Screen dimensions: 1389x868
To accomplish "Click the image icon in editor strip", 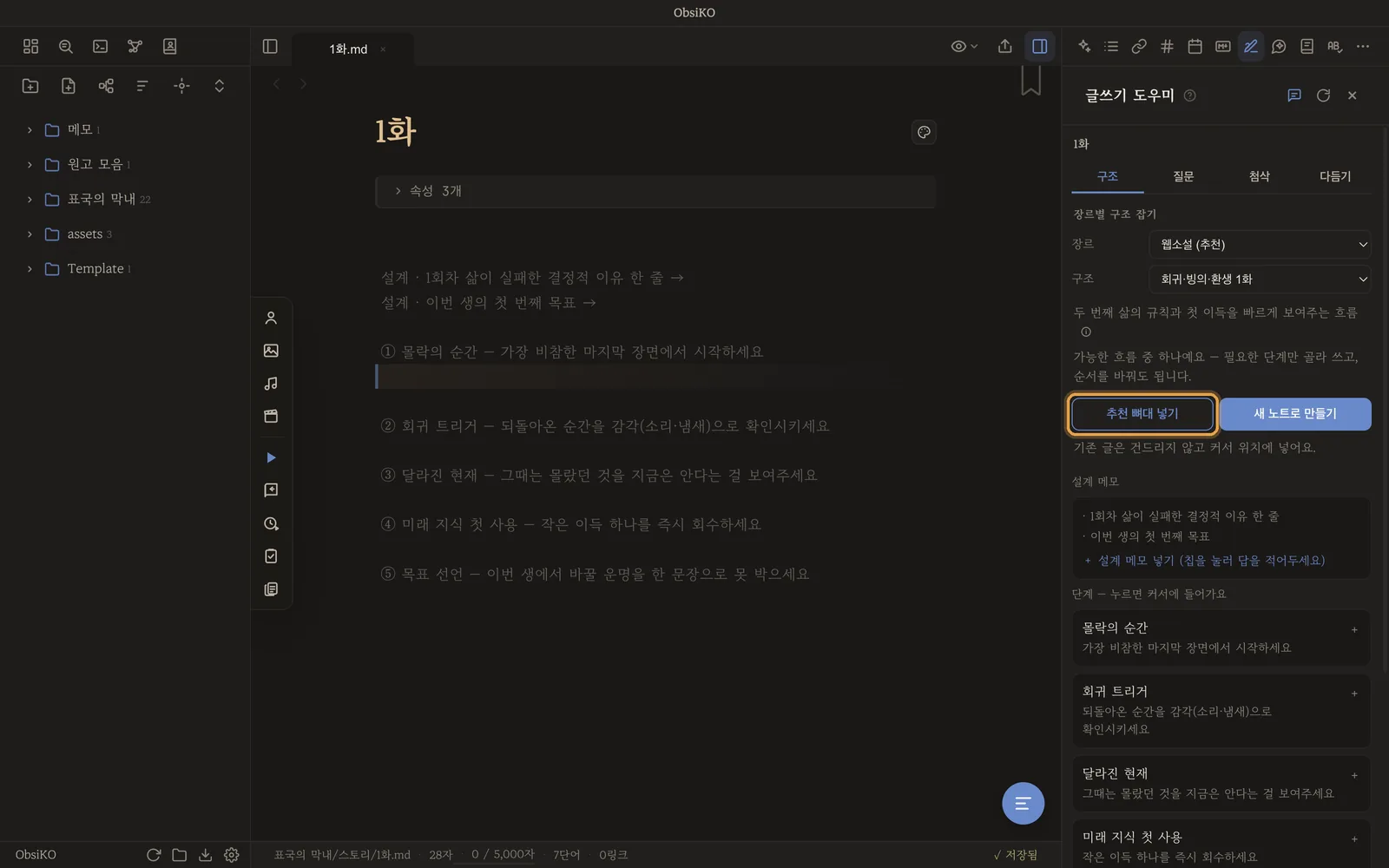I will pos(271,351).
